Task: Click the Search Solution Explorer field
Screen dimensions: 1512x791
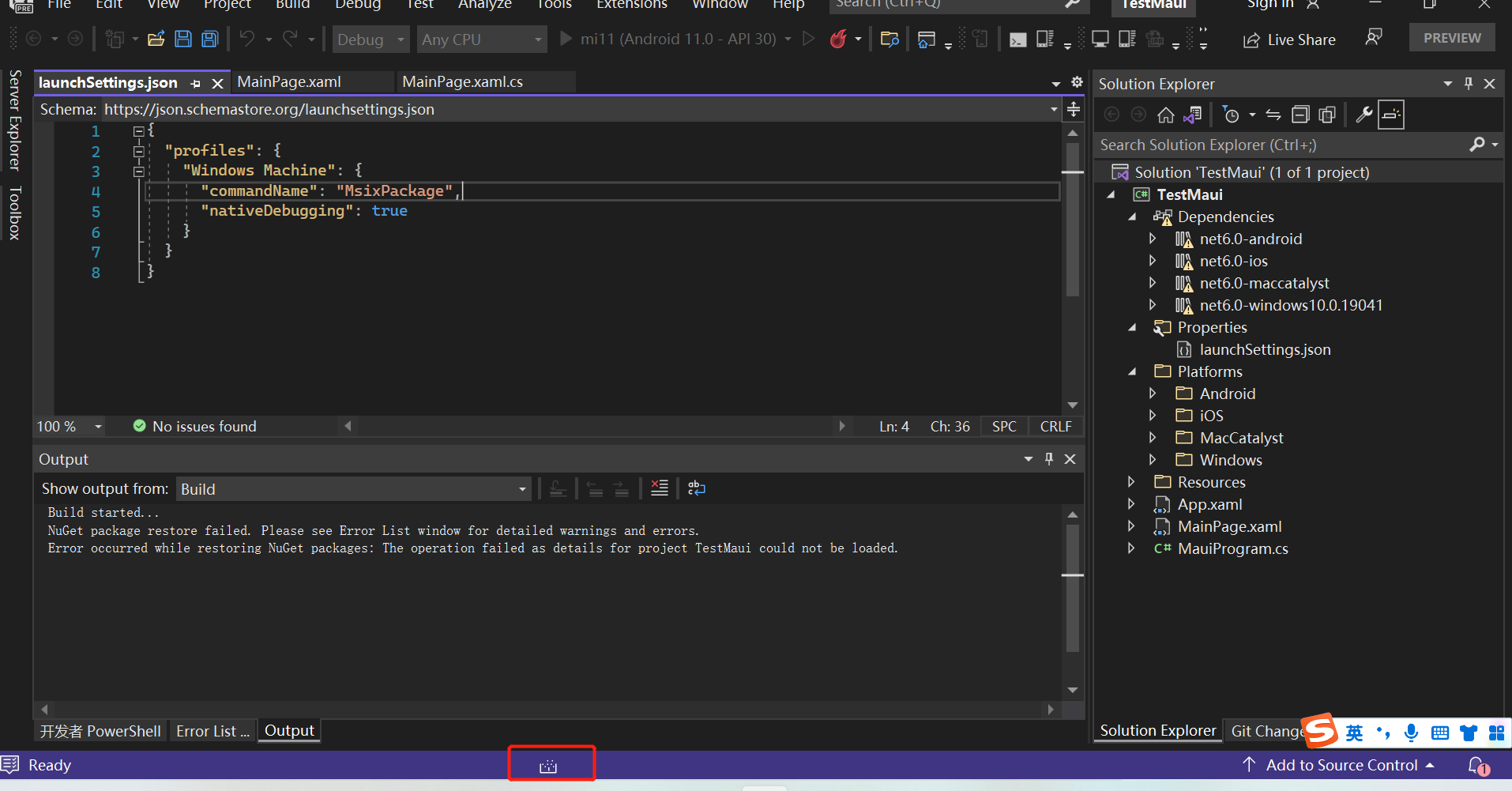Action: coord(1280,145)
